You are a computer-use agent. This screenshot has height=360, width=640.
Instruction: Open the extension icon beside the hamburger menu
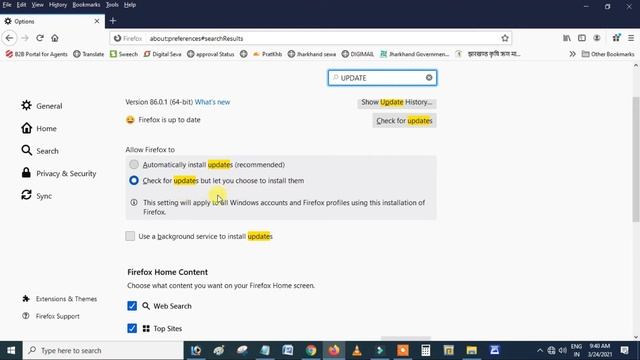tap(616, 38)
